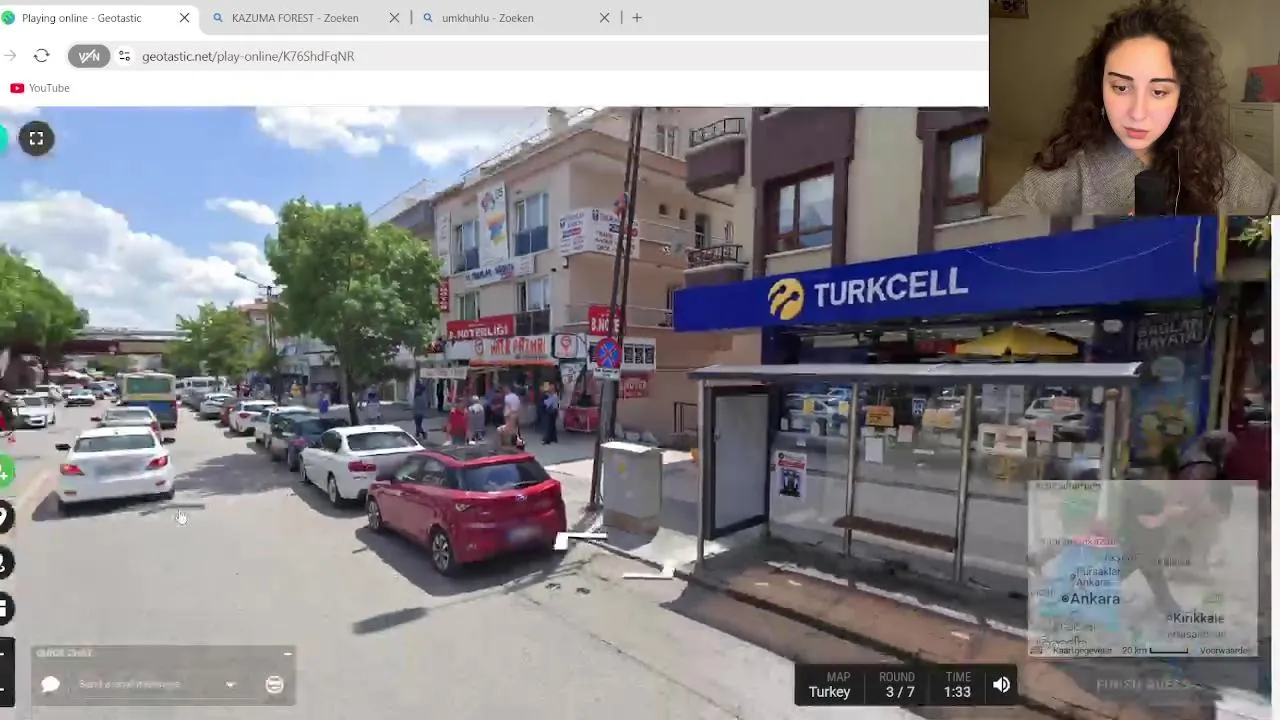Screen dimensions: 1280x720
Task: View site information icon beside URL
Action: click(x=124, y=56)
